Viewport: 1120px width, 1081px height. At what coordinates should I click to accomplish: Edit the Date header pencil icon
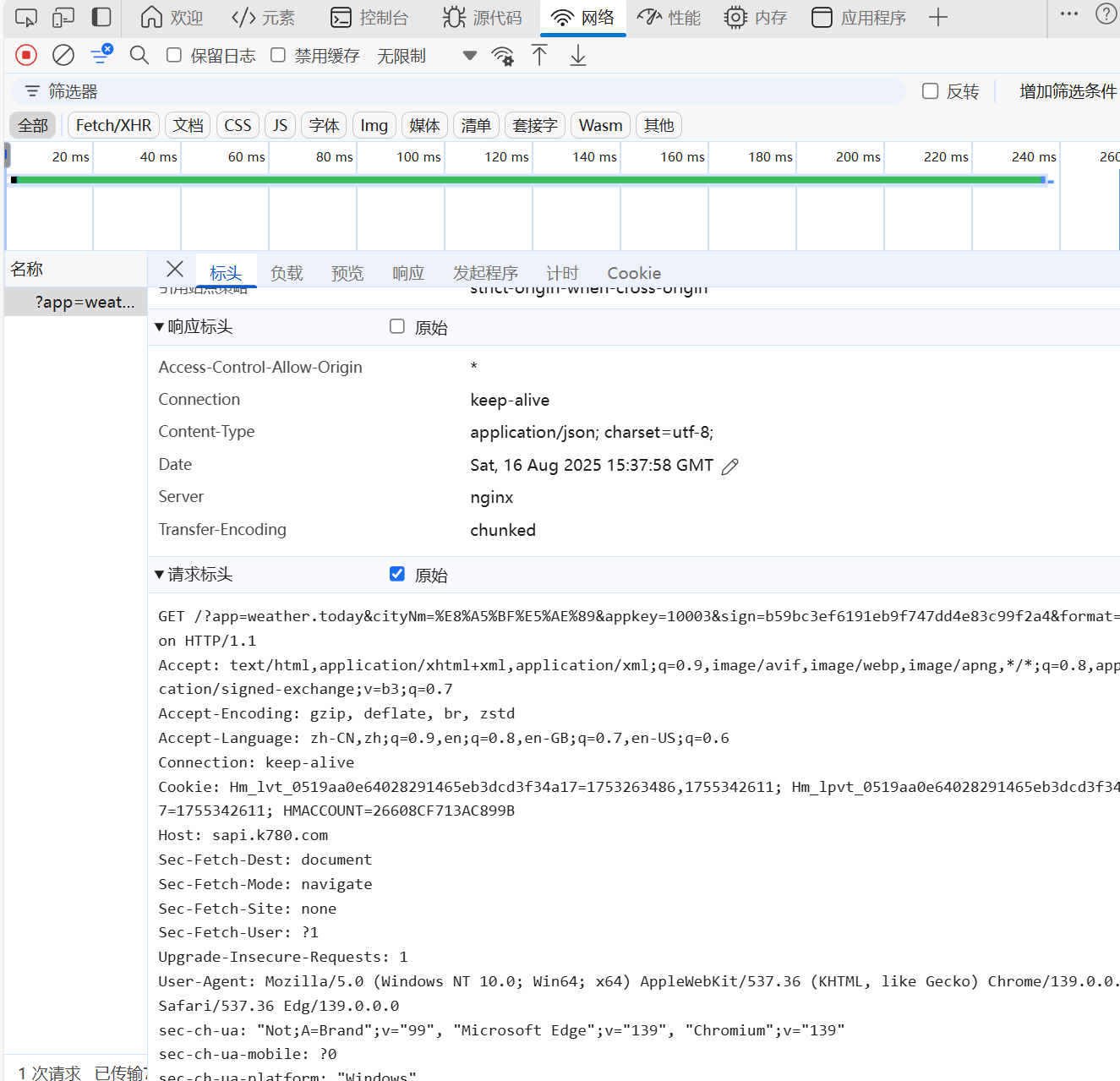pyautogui.click(x=730, y=466)
